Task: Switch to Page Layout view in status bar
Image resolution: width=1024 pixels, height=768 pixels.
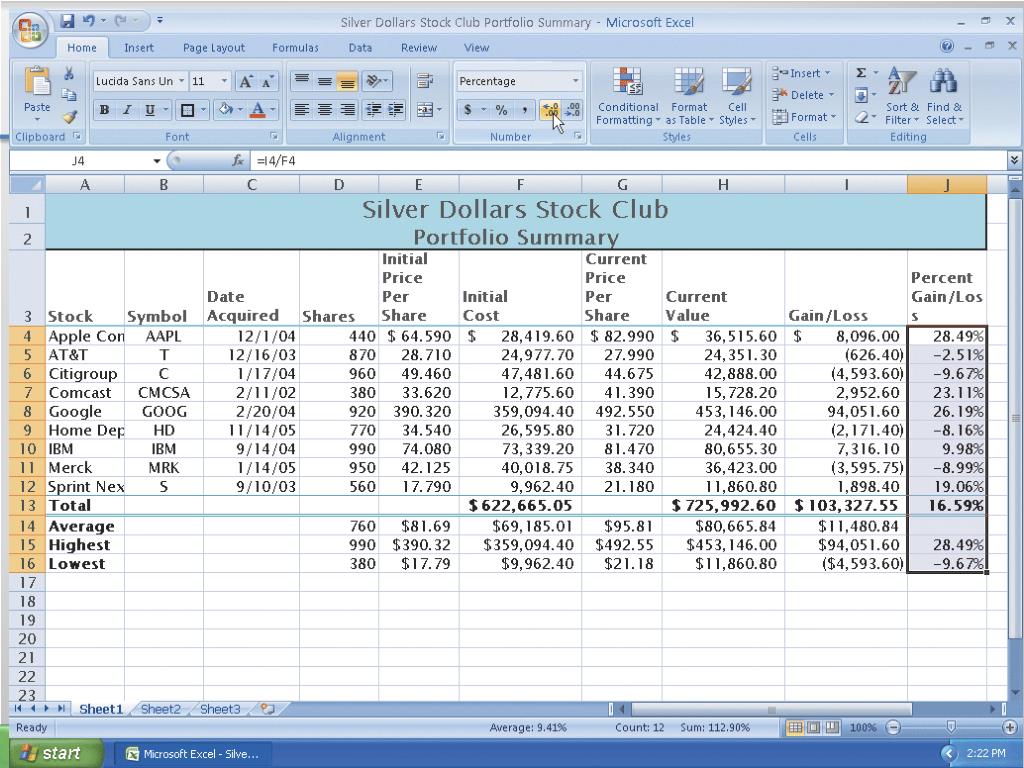Action: [x=814, y=727]
